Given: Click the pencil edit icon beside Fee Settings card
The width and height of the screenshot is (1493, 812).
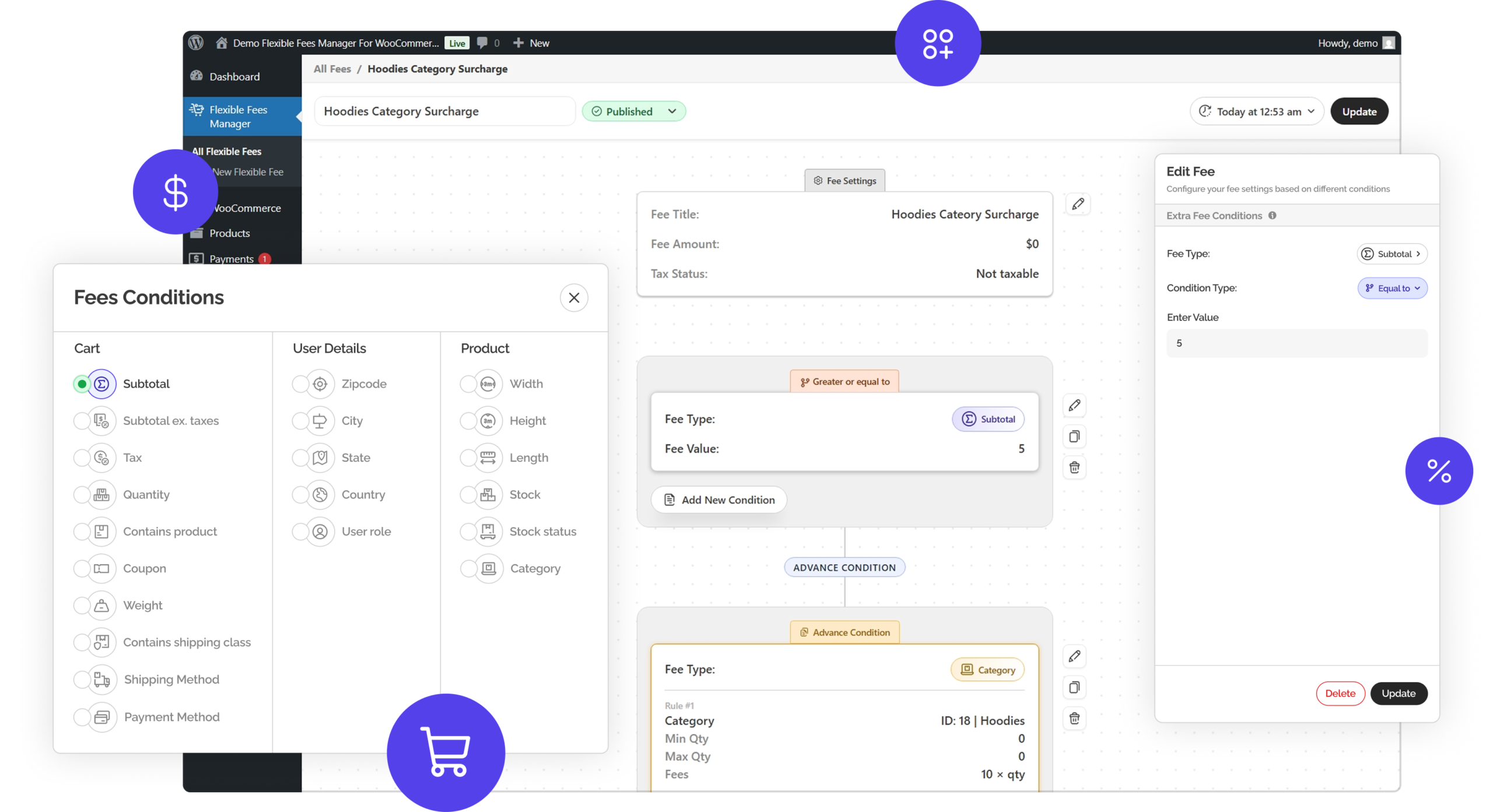Looking at the screenshot, I should tap(1078, 204).
